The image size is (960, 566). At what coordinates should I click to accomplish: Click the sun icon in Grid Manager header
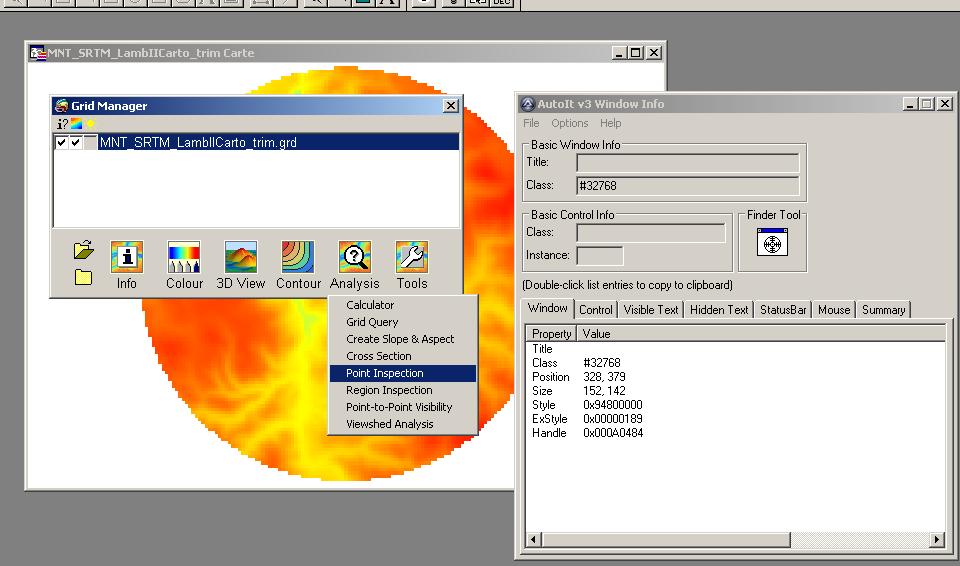(x=90, y=124)
